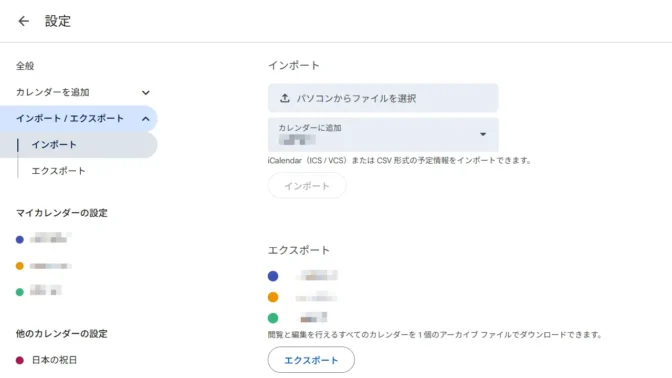Click the orange color dot in エクスポート list
The width and height of the screenshot is (672, 378).
(x=273, y=297)
